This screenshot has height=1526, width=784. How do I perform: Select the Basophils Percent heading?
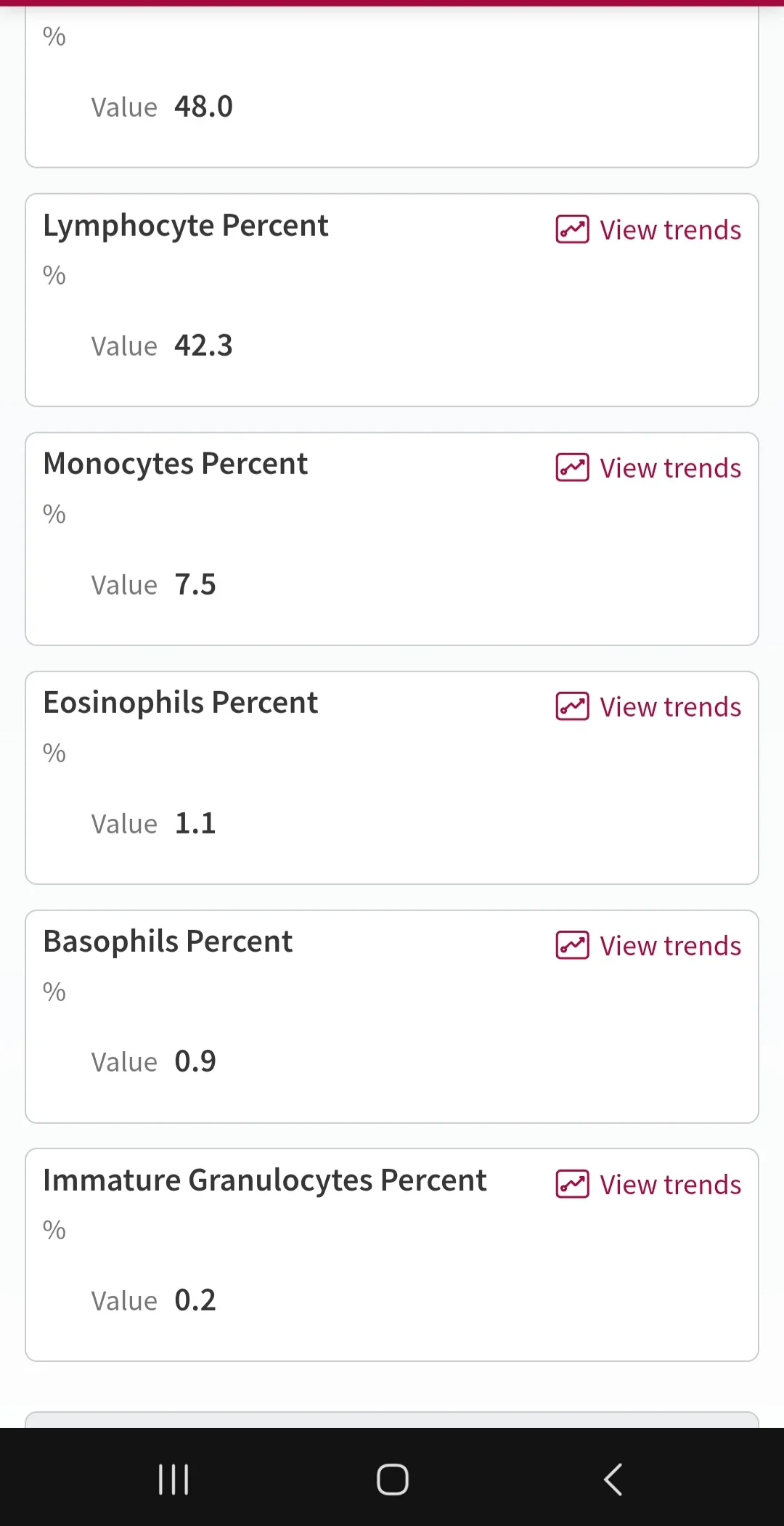pyautogui.click(x=168, y=942)
